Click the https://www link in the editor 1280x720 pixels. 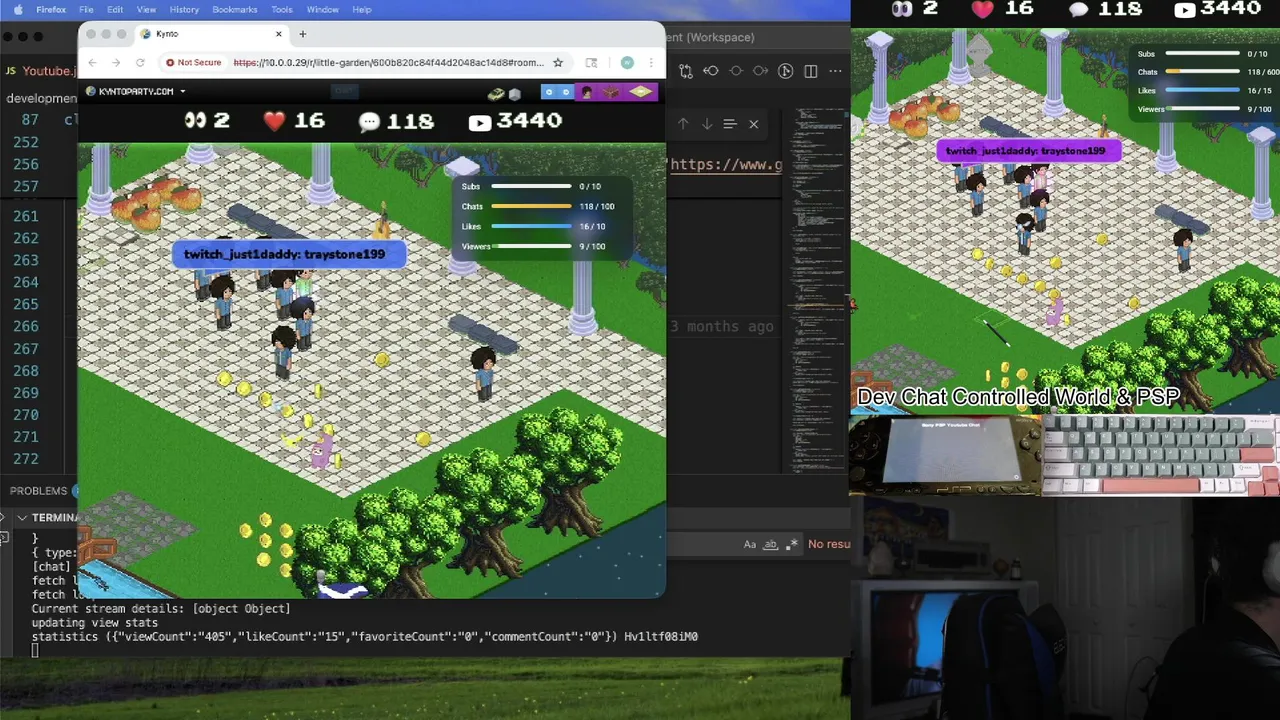point(727,164)
